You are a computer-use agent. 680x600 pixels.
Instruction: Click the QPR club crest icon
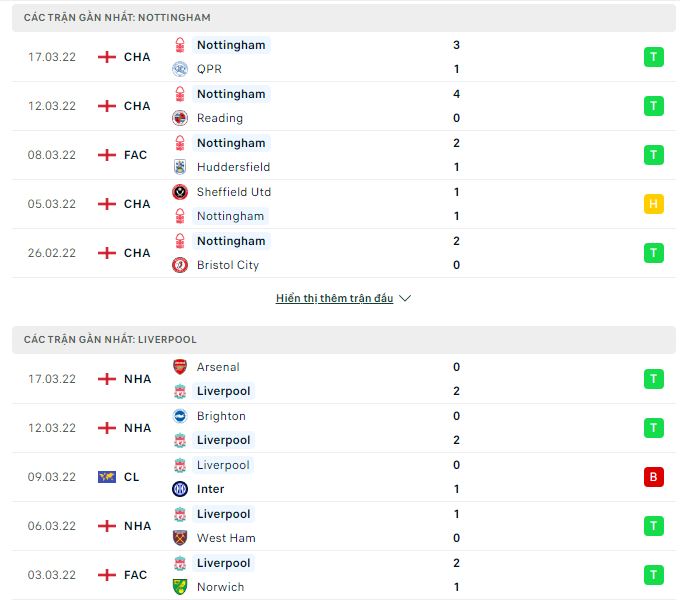coord(180,69)
